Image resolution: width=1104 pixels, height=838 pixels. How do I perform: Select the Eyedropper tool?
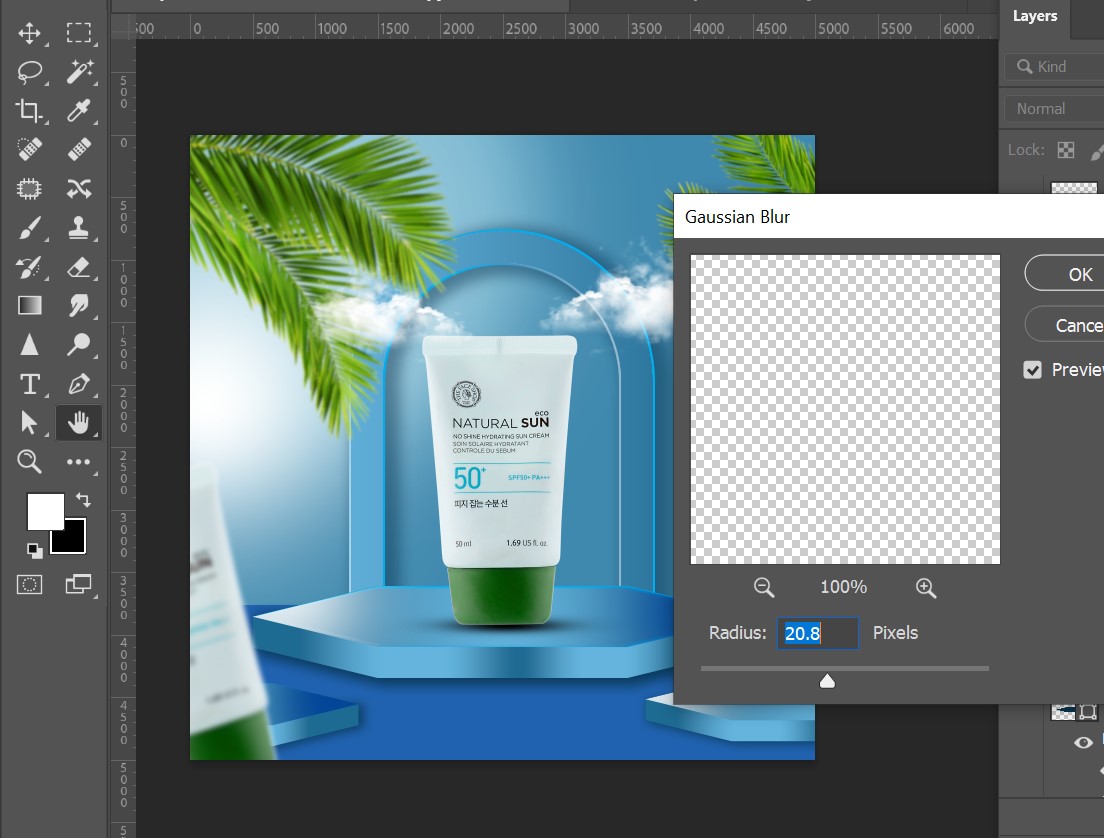click(79, 111)
